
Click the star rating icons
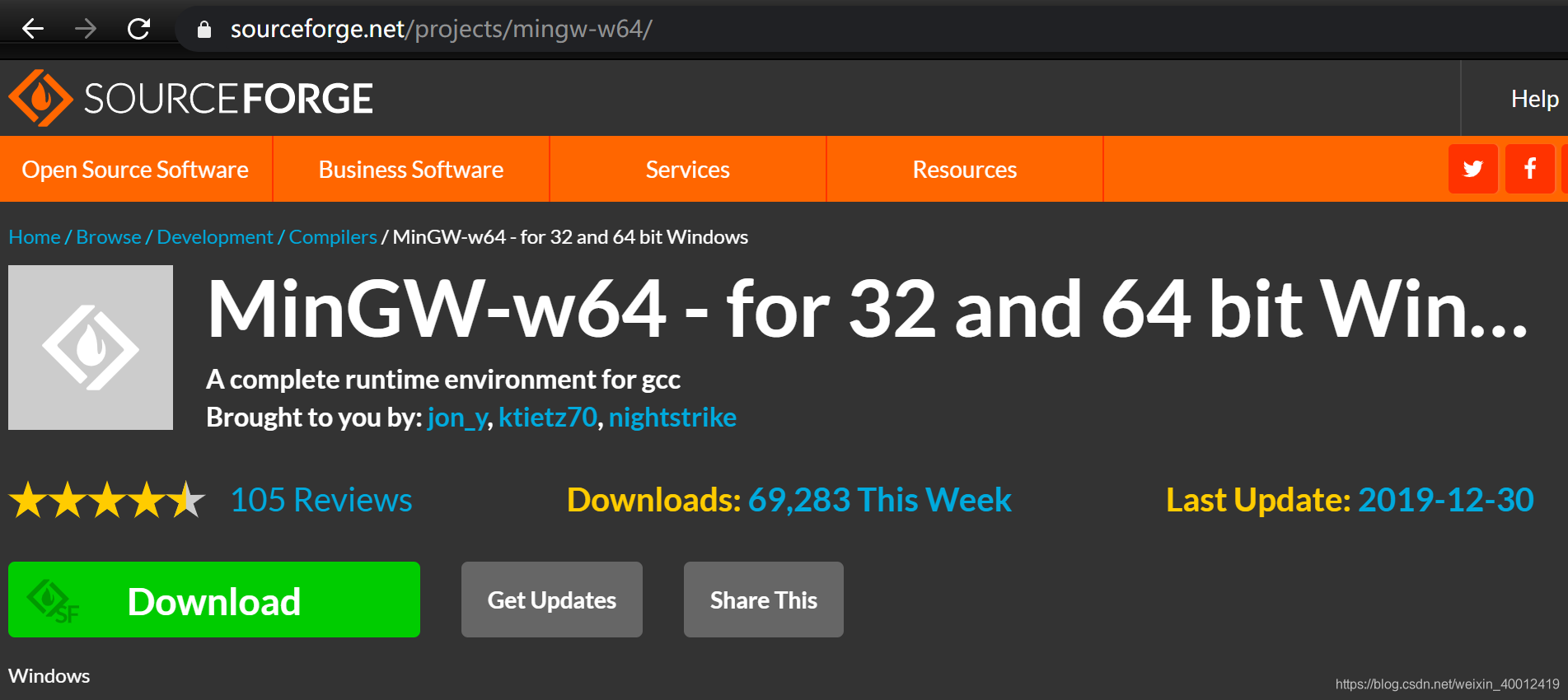coord(107,500)
